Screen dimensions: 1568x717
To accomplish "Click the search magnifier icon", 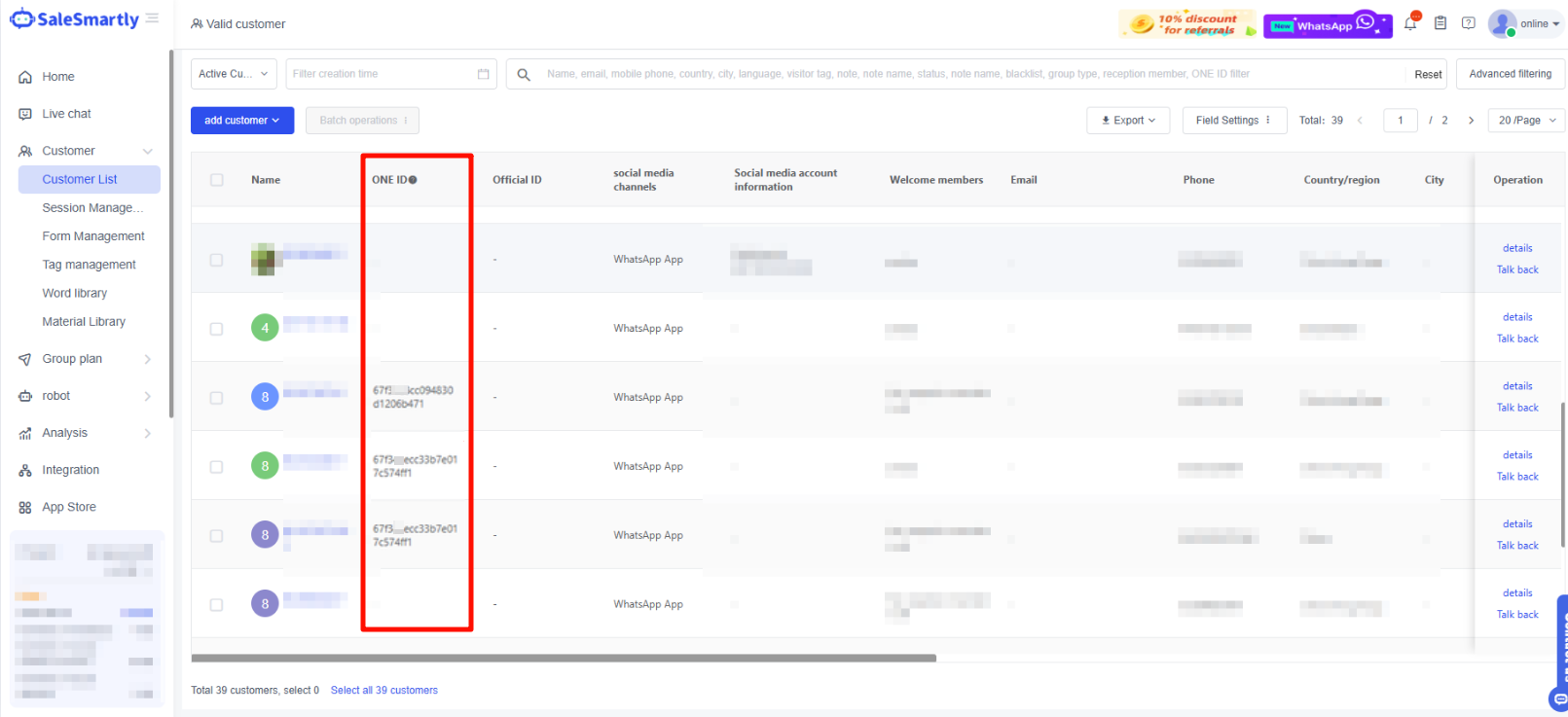I will pos(524,74).
